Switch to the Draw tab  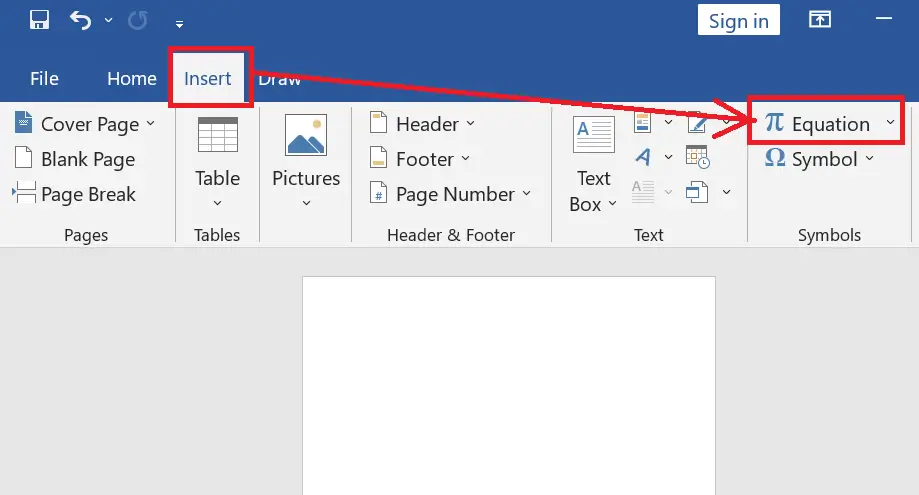pos(280,78)
